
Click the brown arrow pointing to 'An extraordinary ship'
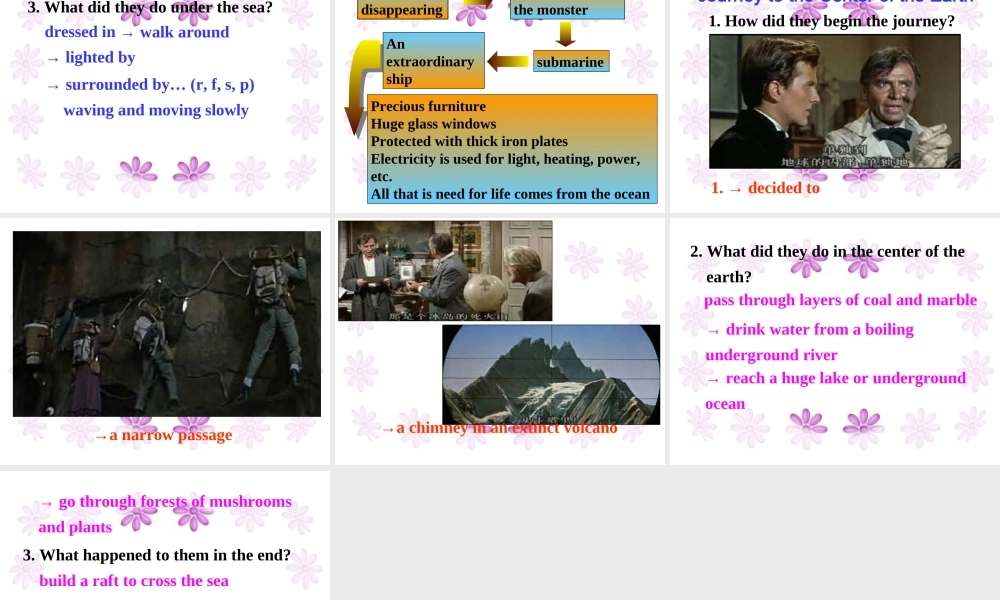pos(508,62)
